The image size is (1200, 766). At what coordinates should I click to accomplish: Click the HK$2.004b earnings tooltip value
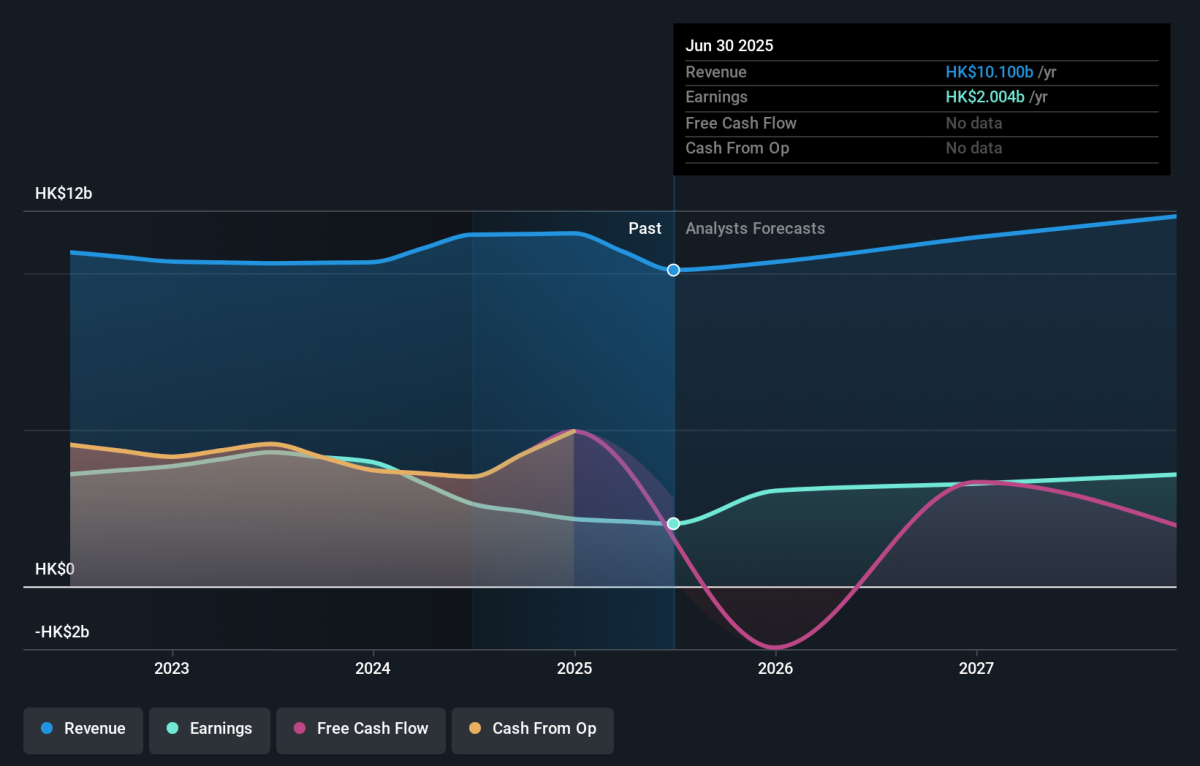[986, 97]
